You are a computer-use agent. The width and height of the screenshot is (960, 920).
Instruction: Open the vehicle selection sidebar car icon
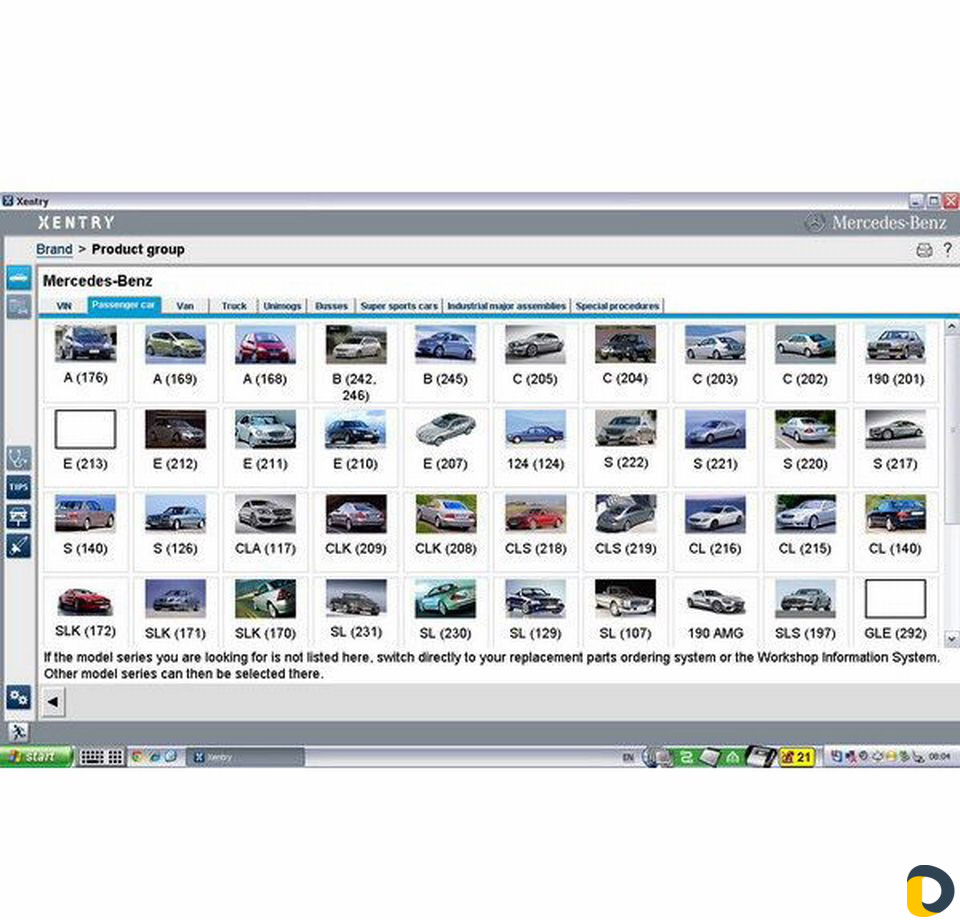click(19, 277)
